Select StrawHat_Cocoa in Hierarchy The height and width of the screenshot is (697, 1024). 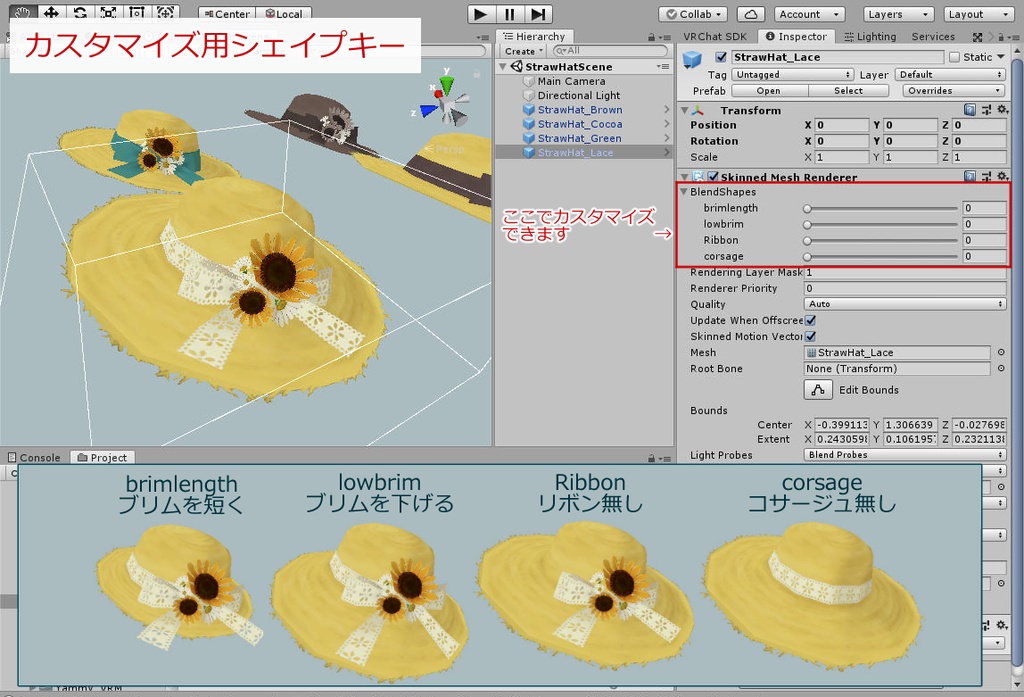(580, 124)
